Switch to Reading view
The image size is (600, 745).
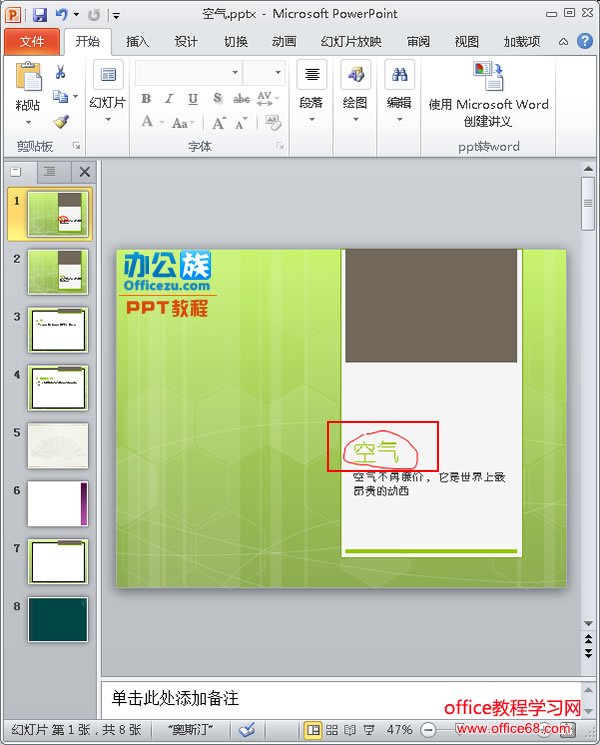[x=350, y=729]
